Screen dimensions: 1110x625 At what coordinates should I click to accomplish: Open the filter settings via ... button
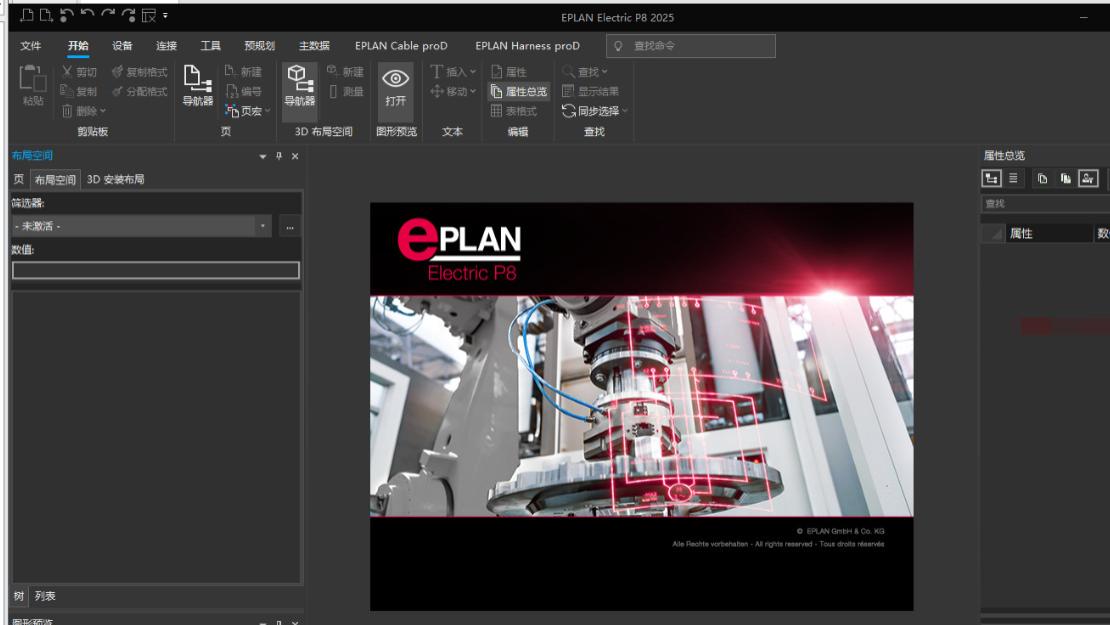click(x=288, y=226)
